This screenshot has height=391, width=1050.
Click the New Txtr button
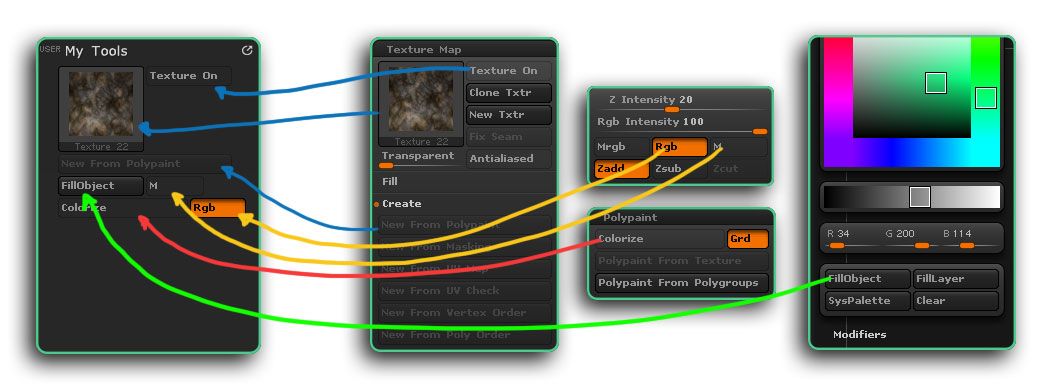click(509, 115)
